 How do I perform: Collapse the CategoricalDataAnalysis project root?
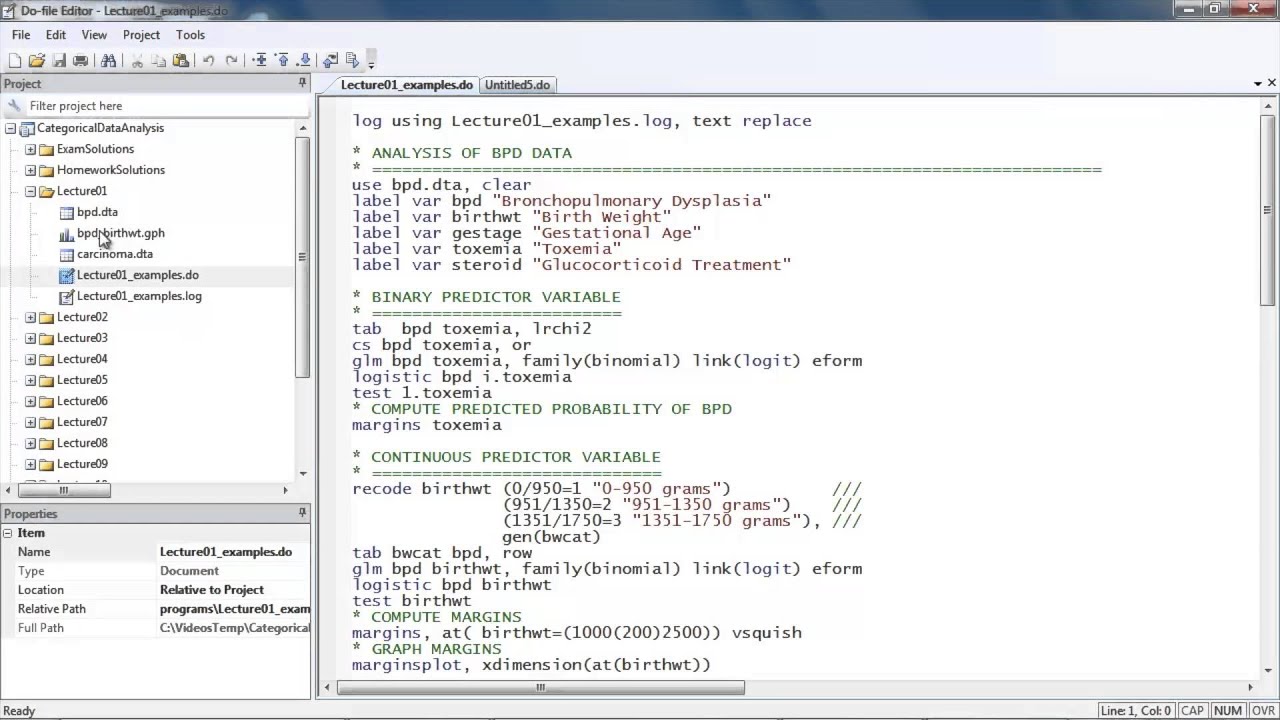11,128
